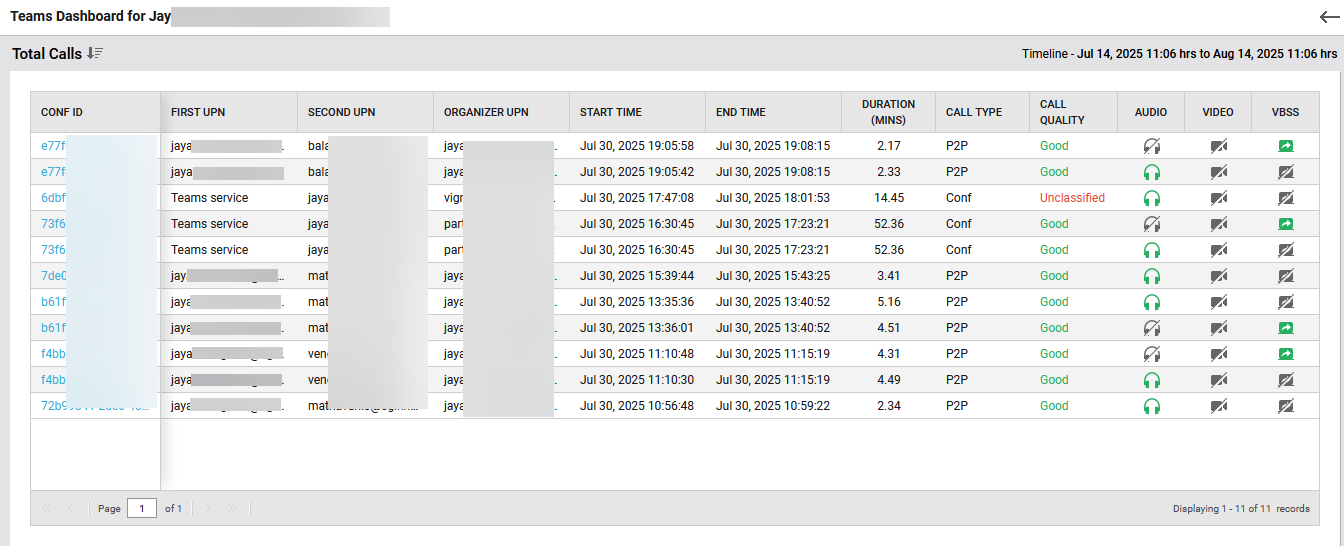Click video icon in the 5.16 duration row
Viewport: 1344px width, 546px height.
tap(1218, 302)
